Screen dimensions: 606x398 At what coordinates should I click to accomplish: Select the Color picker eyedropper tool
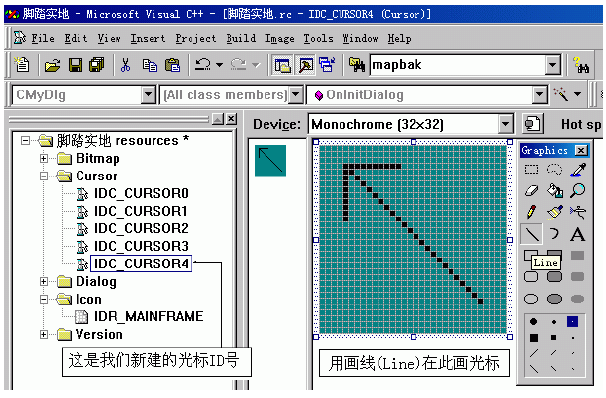578,170
